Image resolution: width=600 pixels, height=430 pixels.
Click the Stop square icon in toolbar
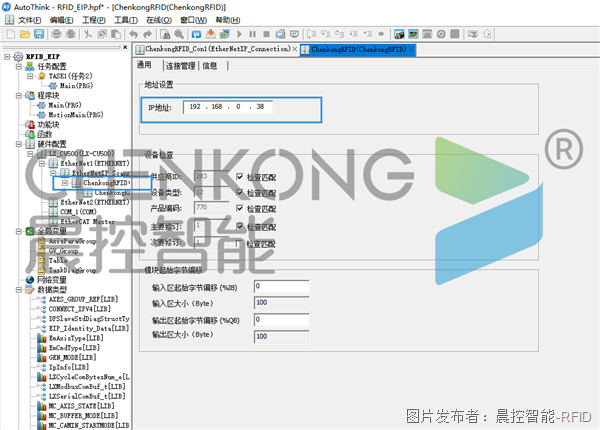(x=267, y=34)
